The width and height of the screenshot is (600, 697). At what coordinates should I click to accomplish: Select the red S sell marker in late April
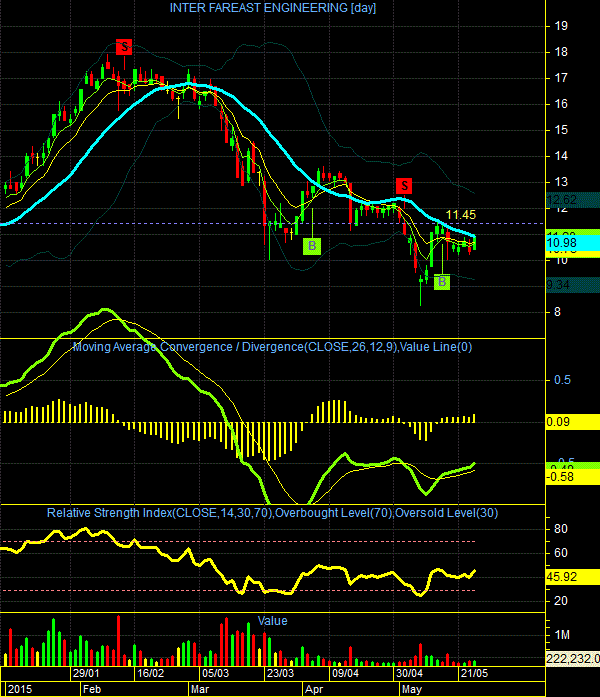pos(404,186)
